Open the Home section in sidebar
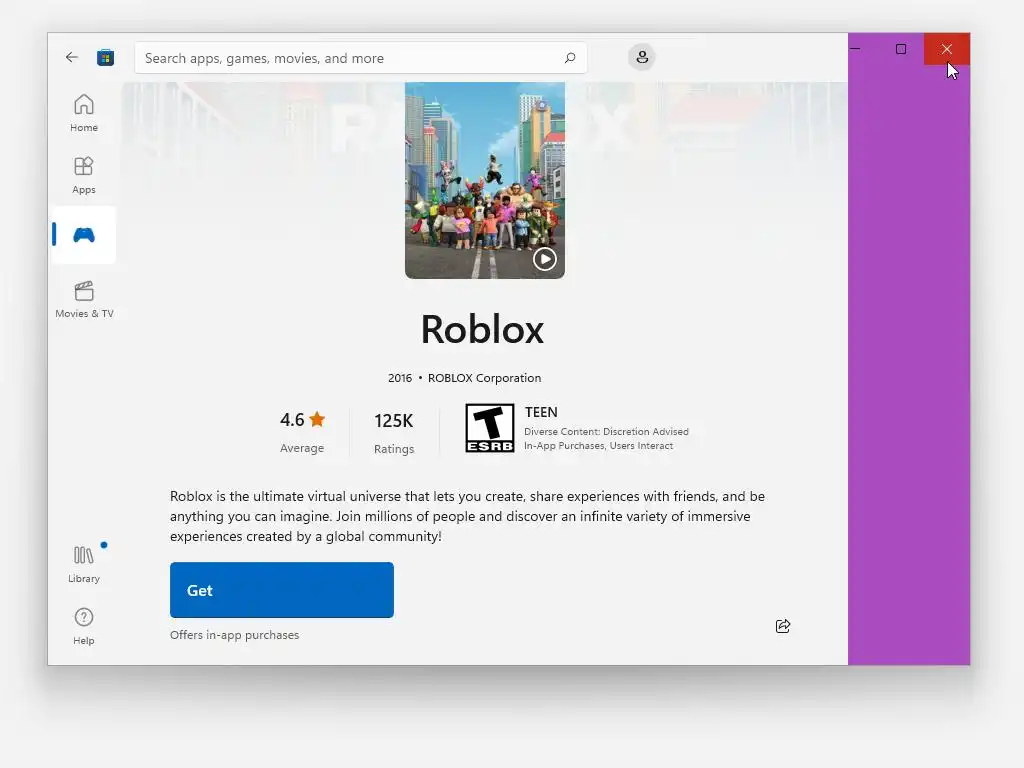Image resolution: width=1024 pixels, height=768 pixels. pyautogui.click(x=84, y=113)
